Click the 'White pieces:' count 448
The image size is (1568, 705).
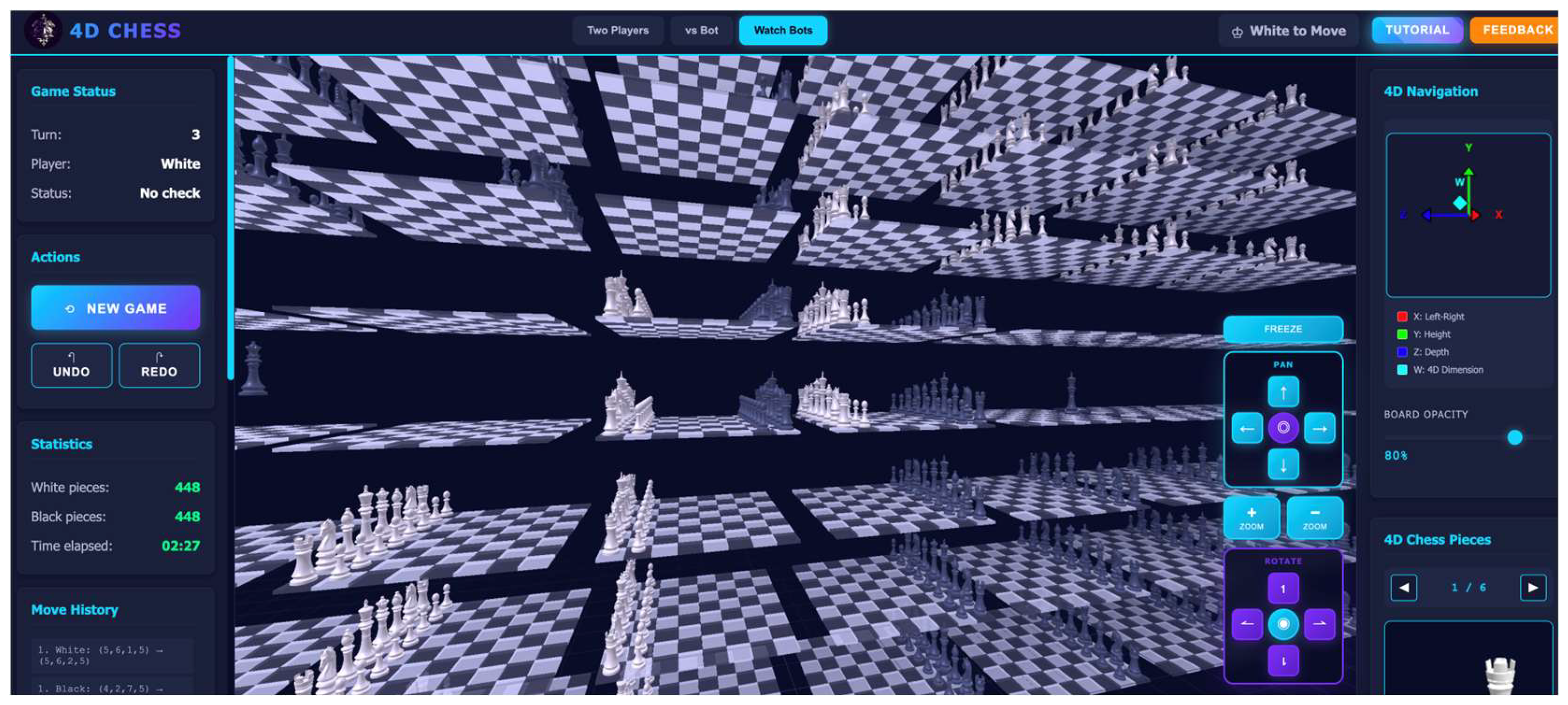187,487
